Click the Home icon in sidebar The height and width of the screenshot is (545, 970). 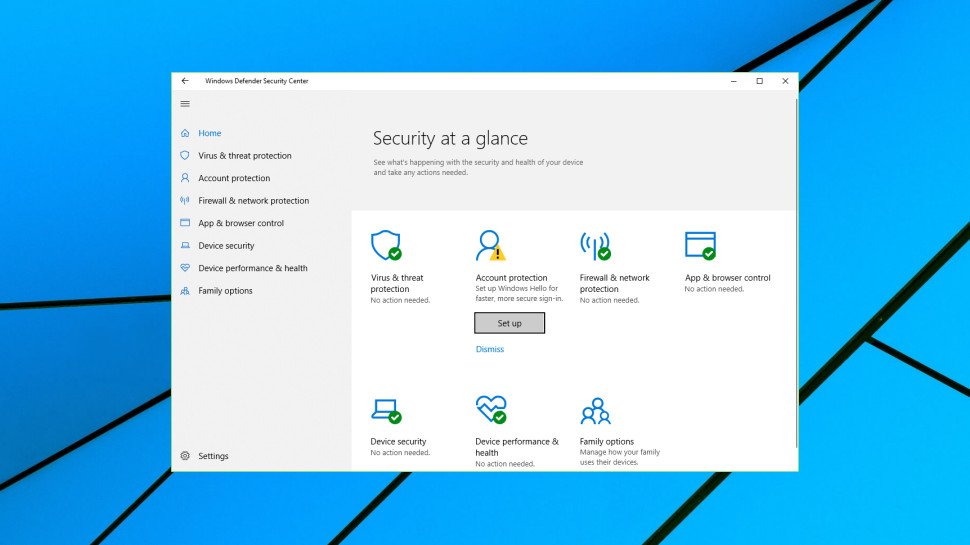[x=185, y=133]
